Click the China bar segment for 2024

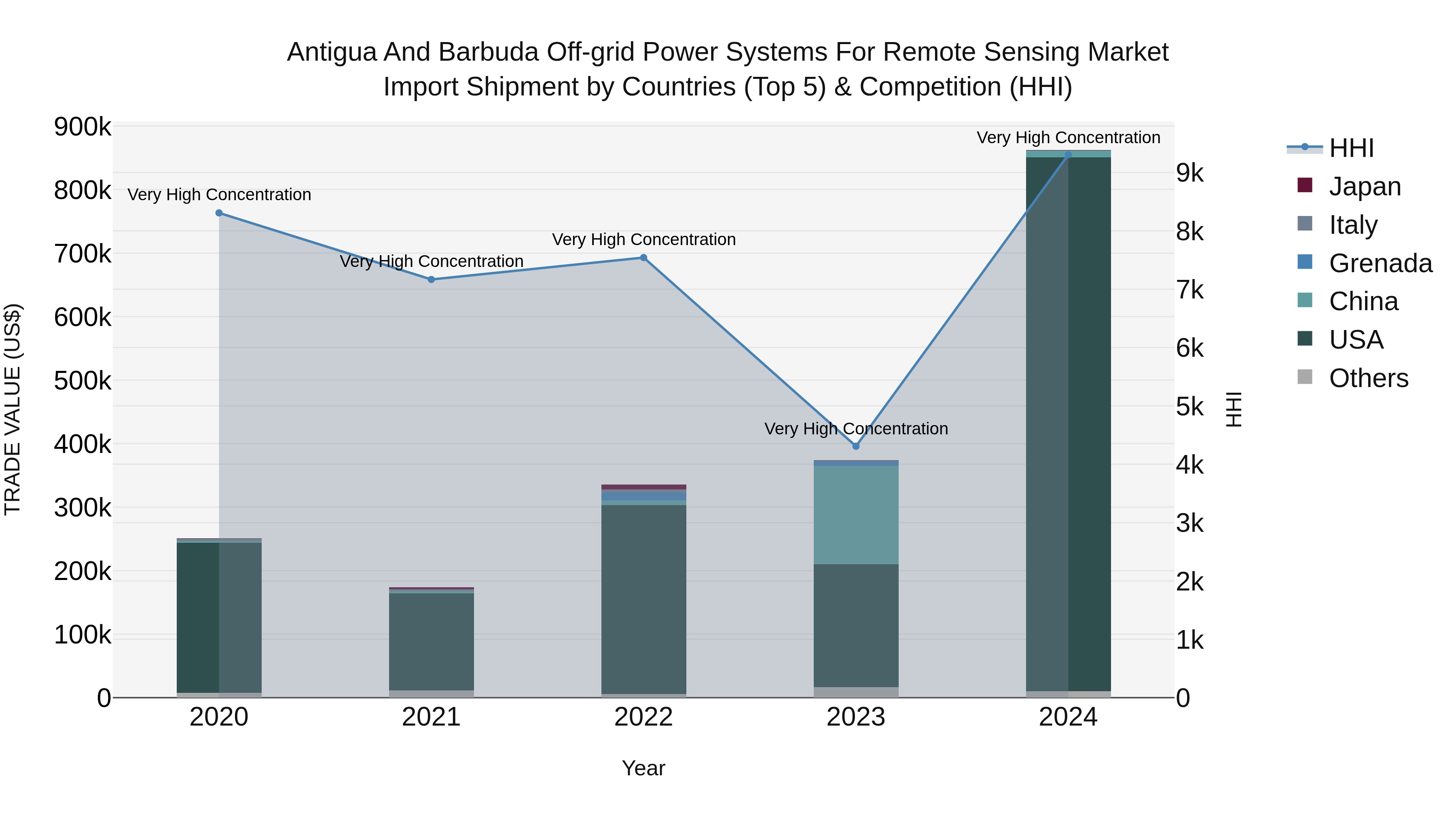1068,154
